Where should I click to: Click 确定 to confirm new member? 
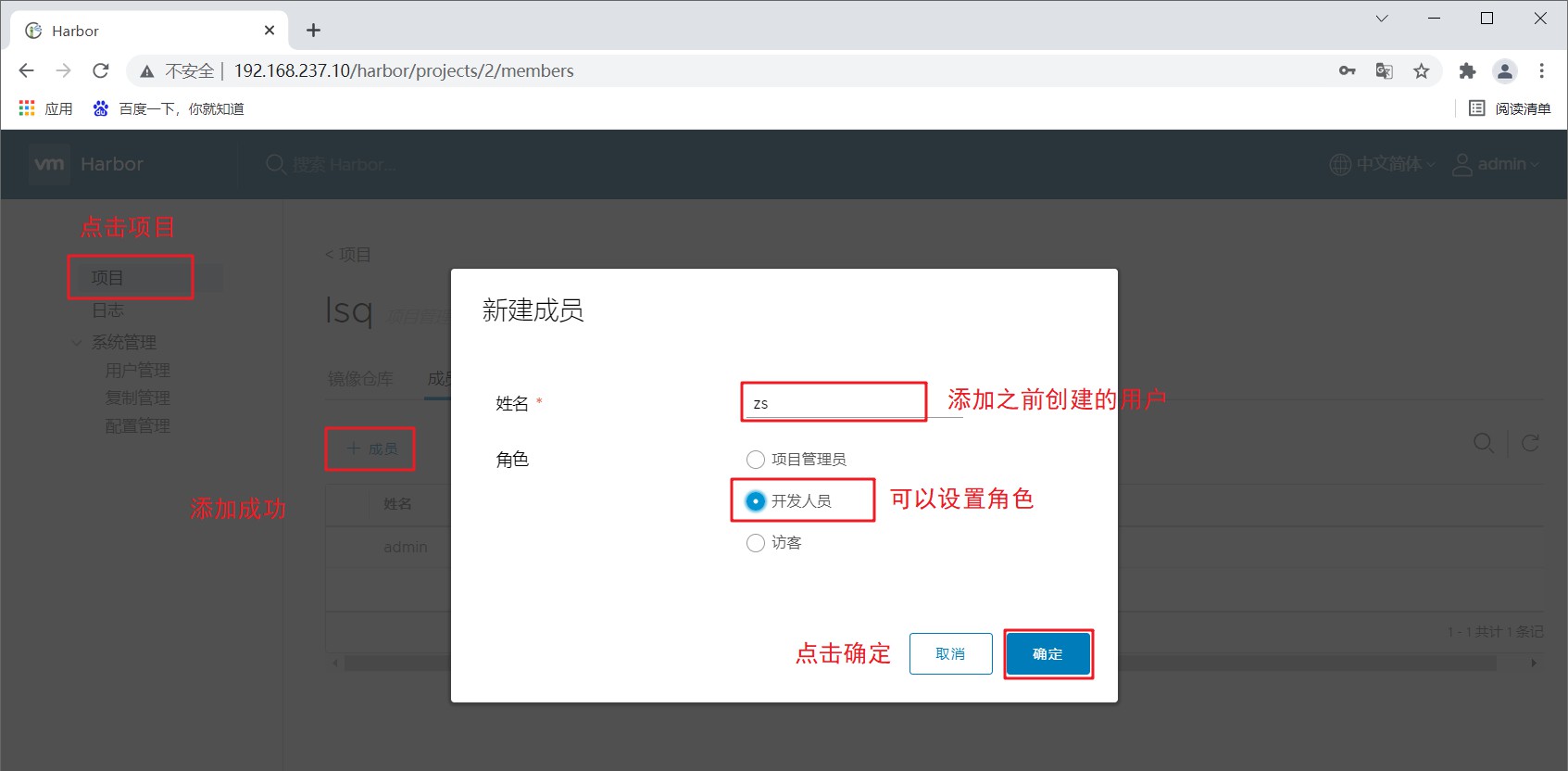(x=1047, y=653)
